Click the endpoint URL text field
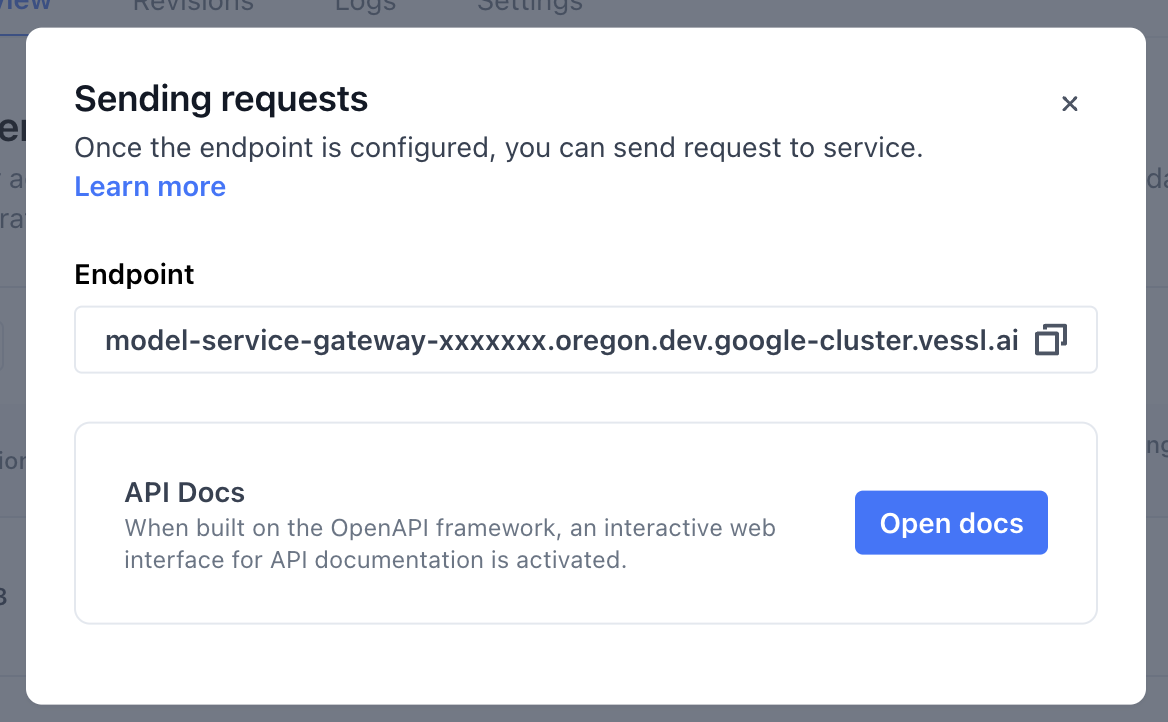 click(x=560, y=340)
